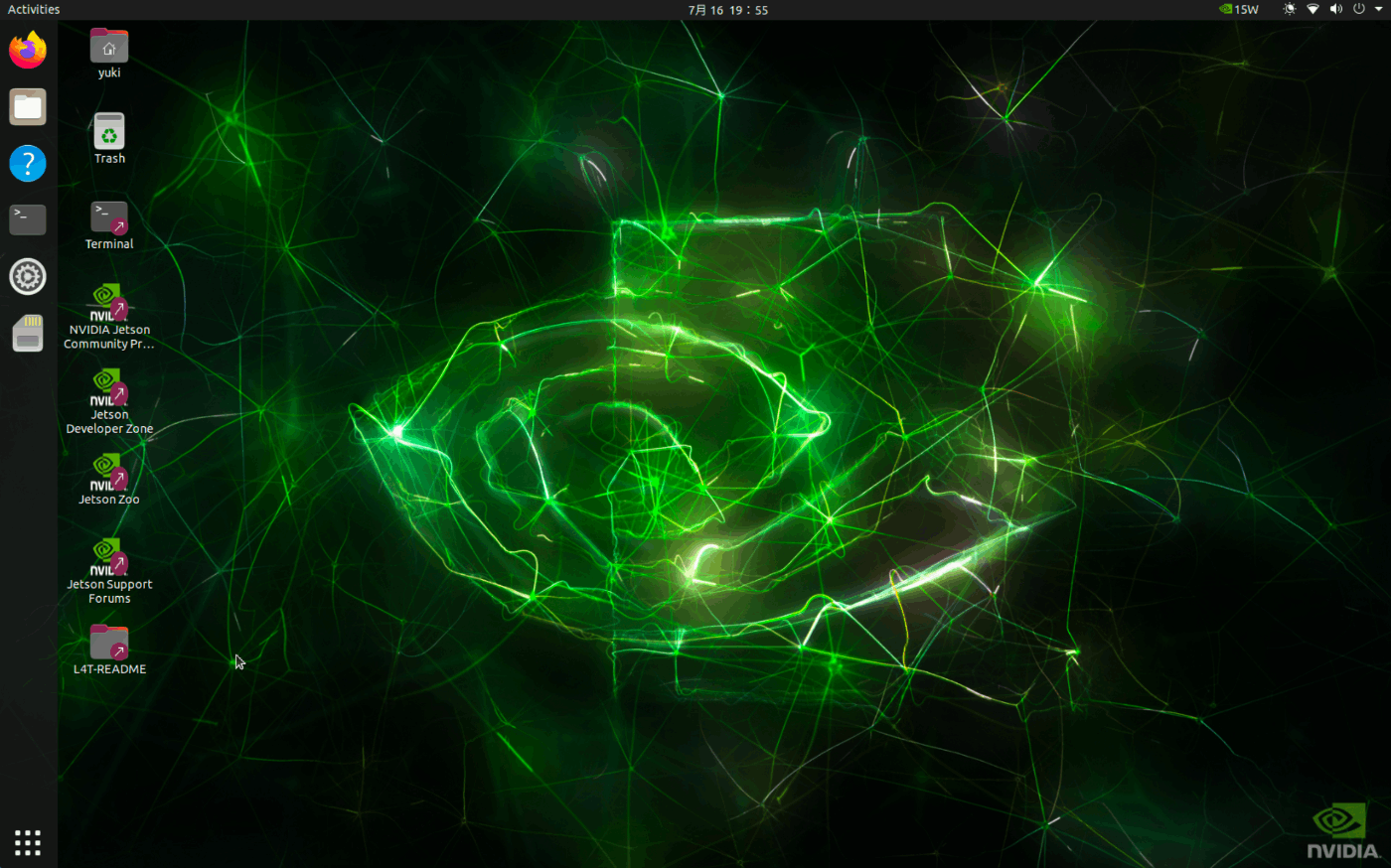Select the Jetson Support Forums shortcut

(109, 572)
